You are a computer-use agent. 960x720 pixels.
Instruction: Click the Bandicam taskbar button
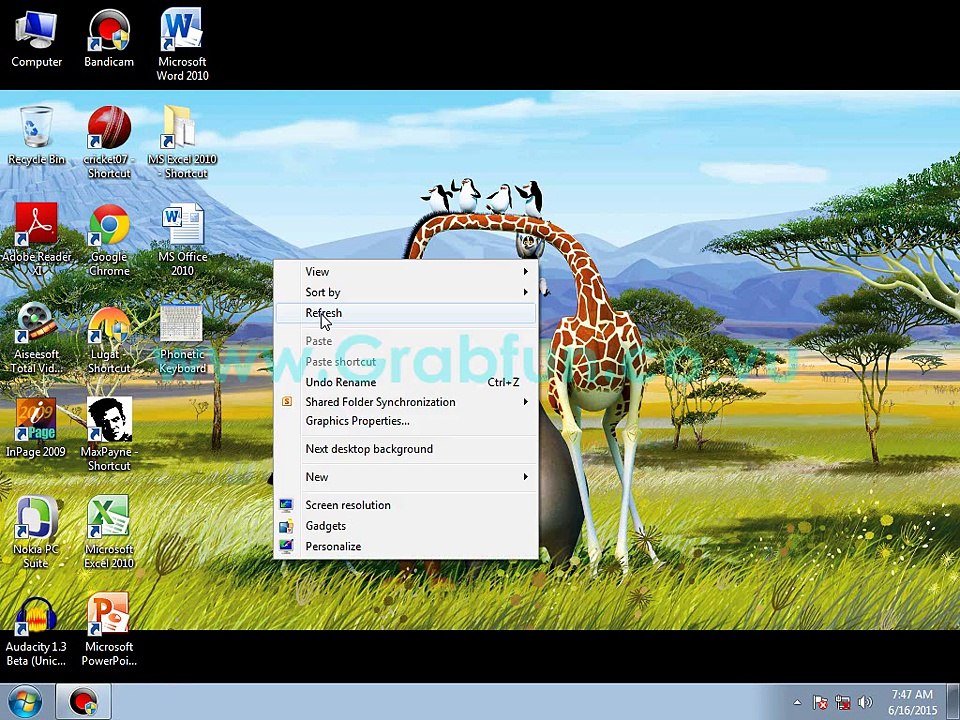[84, 702]
